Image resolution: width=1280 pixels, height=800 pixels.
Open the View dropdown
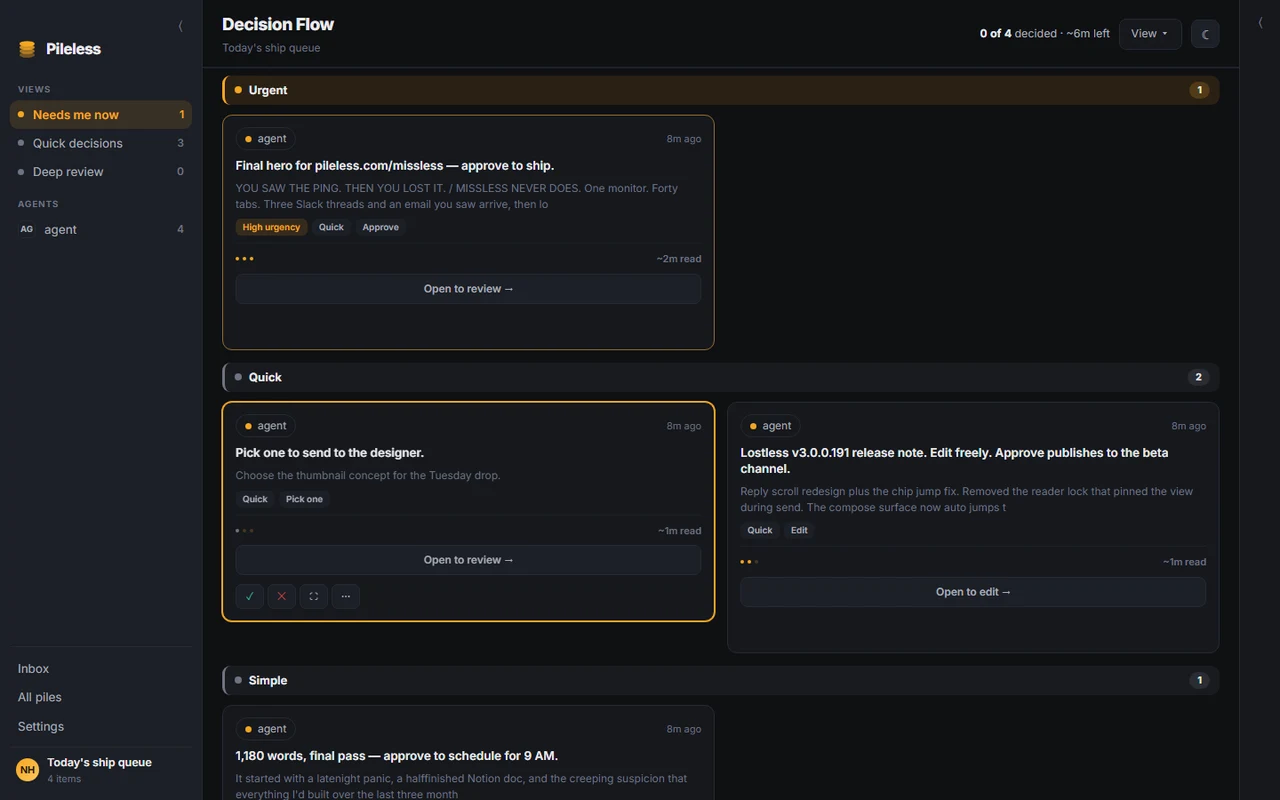click(x=1150, y=34)
